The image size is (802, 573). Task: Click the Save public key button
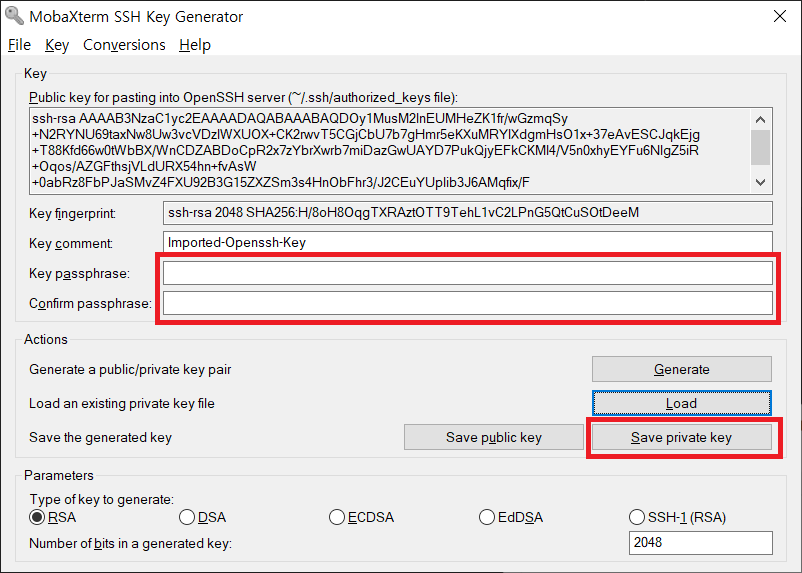494,437
